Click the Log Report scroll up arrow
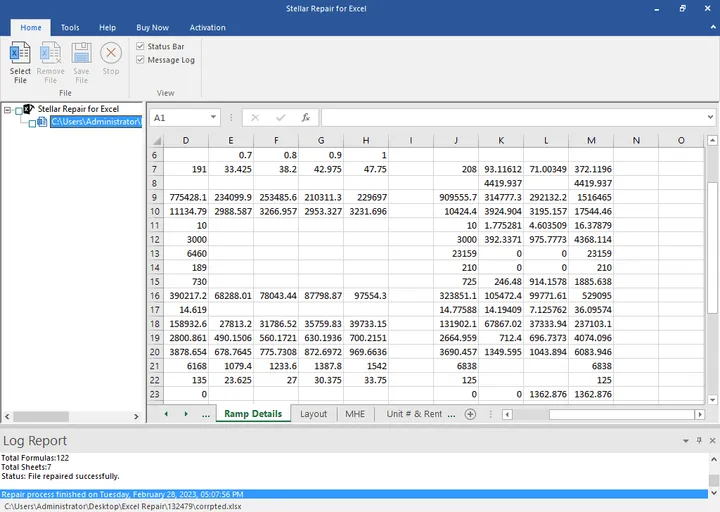This screenshot has width=720, height=512. pyautogui.click(x=714, y=459)
